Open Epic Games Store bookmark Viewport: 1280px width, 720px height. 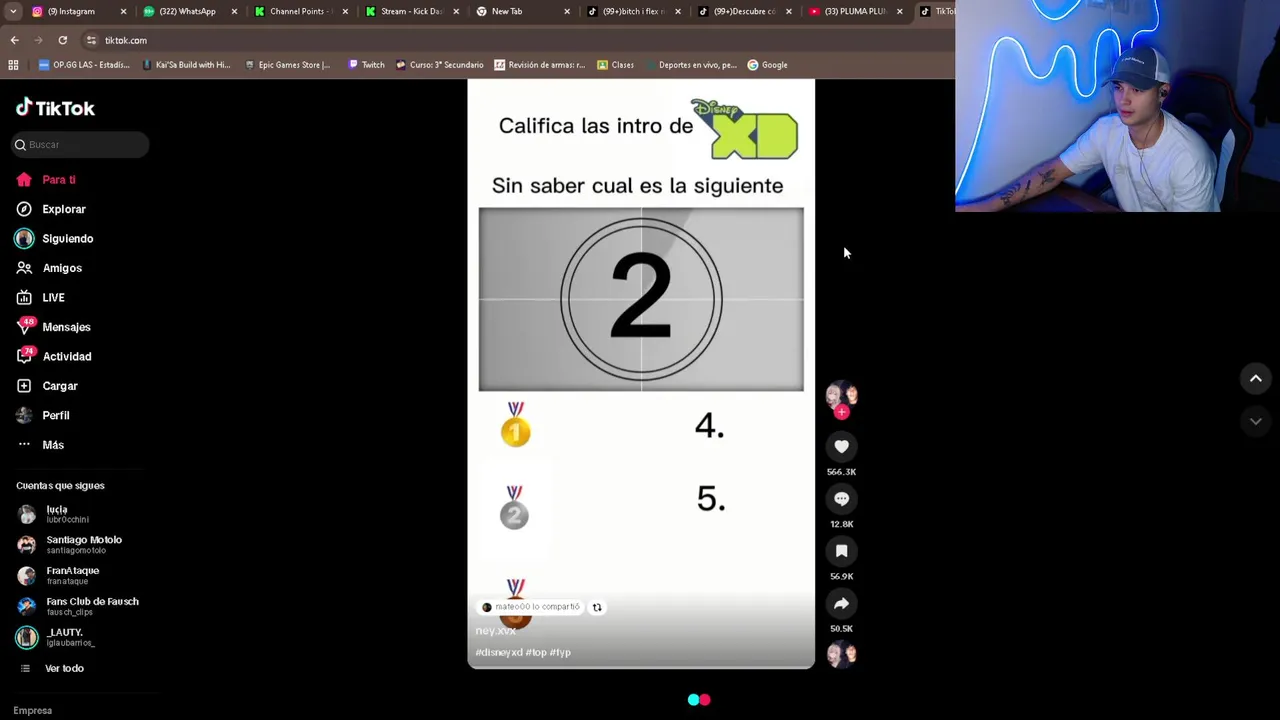[x=287, y=65]
